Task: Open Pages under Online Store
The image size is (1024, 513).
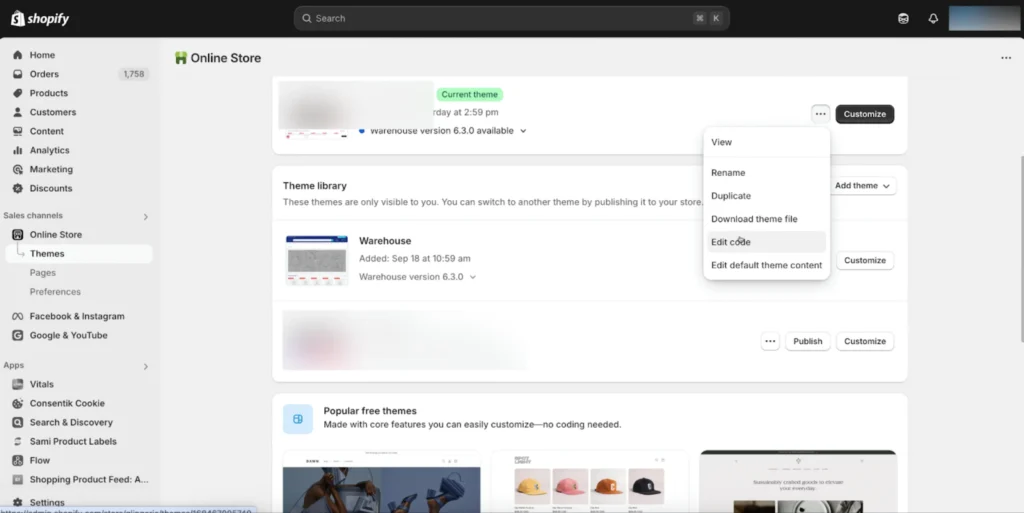Action: pos(42,272)
